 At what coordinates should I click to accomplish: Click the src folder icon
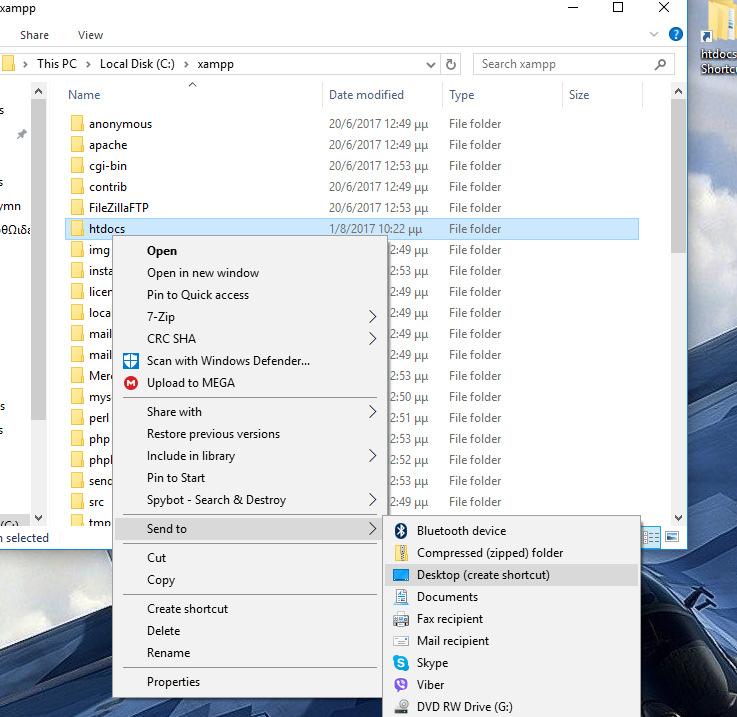click(77, 501)
